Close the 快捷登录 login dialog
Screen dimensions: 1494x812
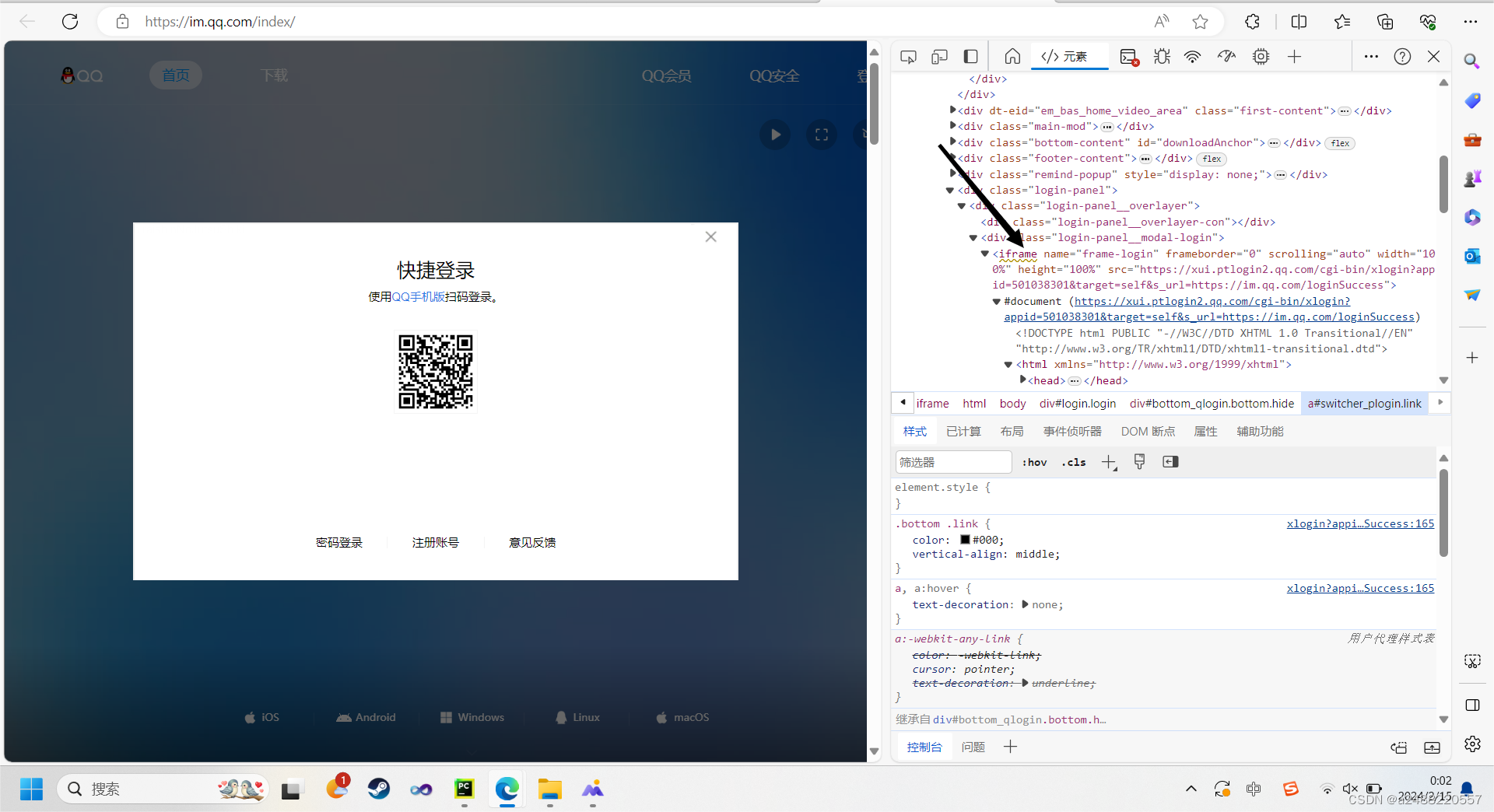(x=710, y=237)
